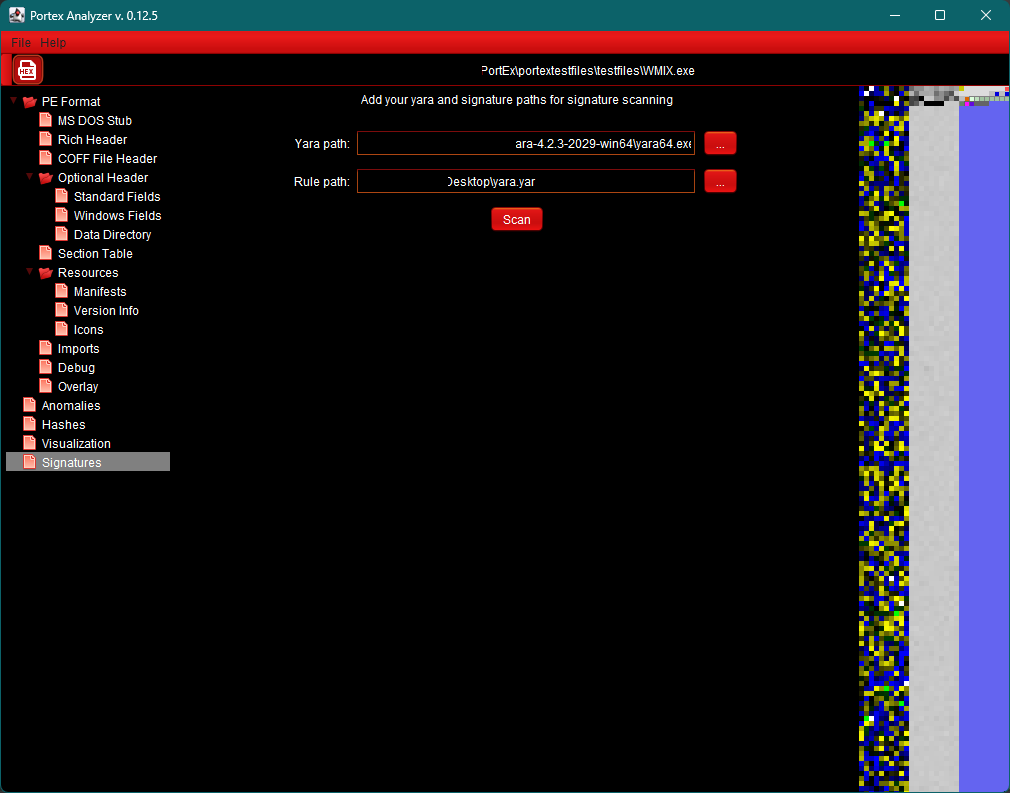The height and width of the screenshot is (793, 1010).
Task: Select the Icons tree entry
Action: (88, 330)
